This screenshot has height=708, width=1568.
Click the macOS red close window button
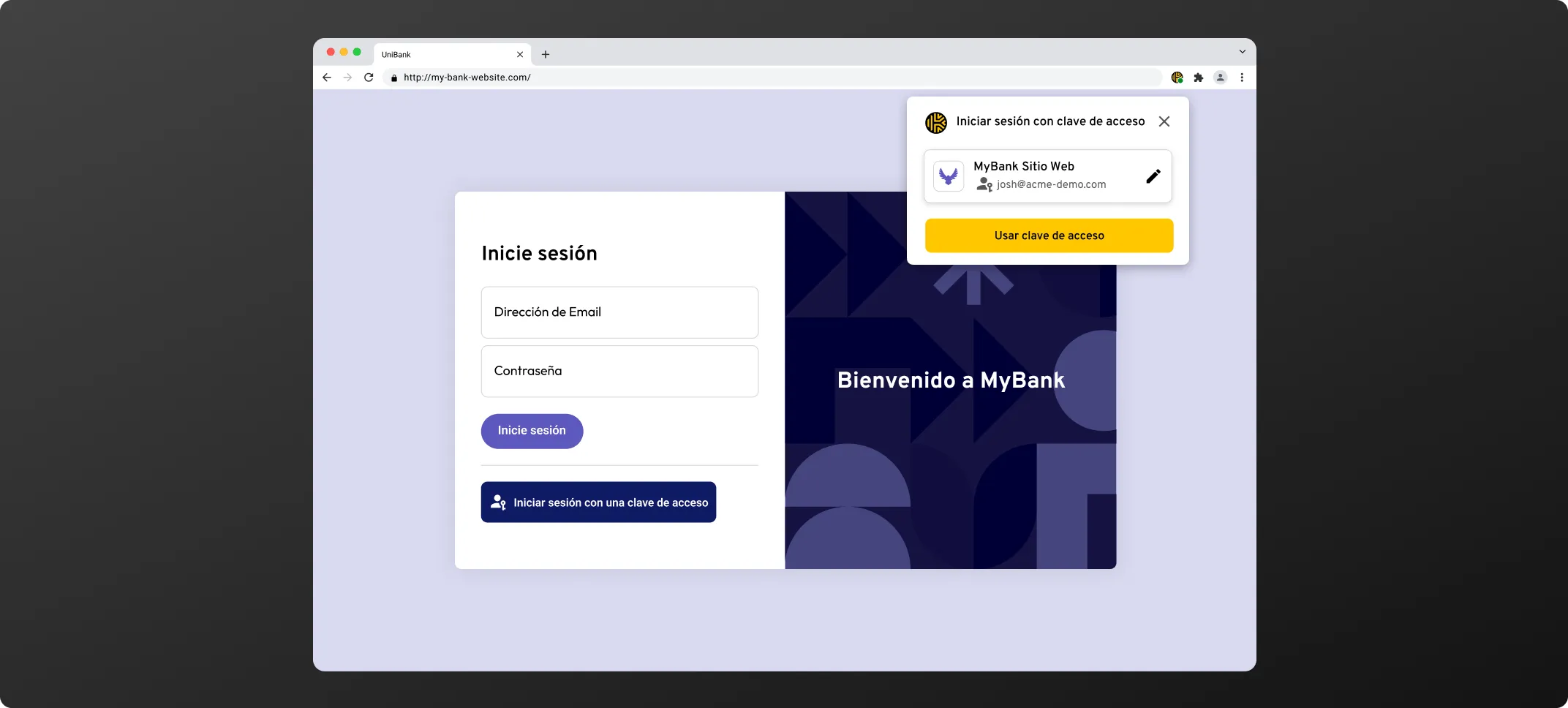coord(331,52)
